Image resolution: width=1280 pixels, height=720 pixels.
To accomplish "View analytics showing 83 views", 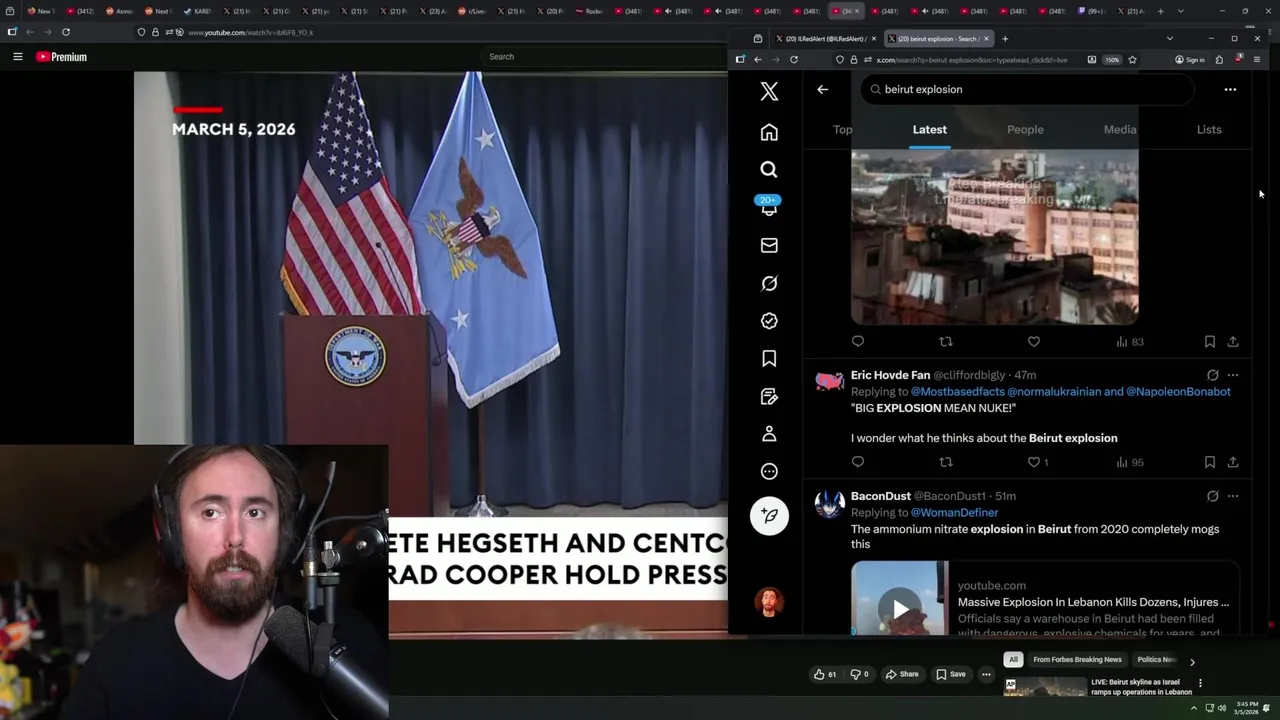I will click(x=1130, y=342).
